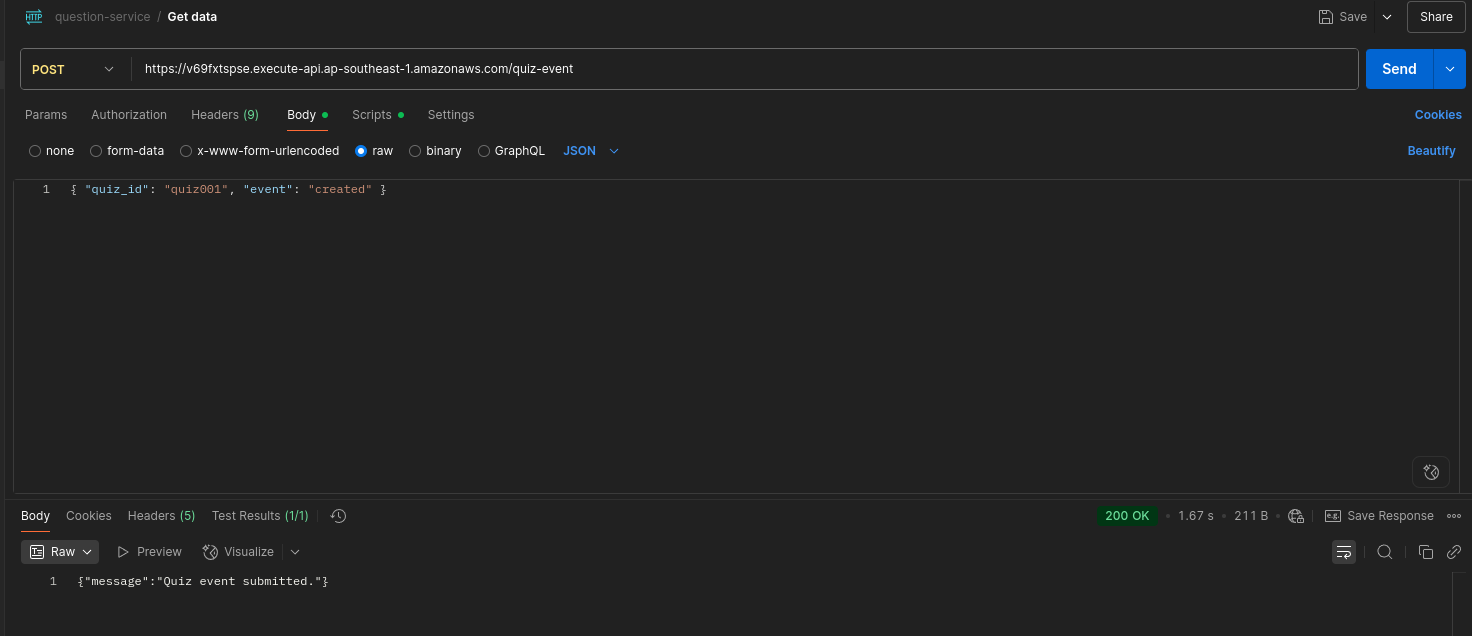Select the form-data body type
Image resolution: width=1472 pixels, height=636 pixels.
click(x=127, y=151)
